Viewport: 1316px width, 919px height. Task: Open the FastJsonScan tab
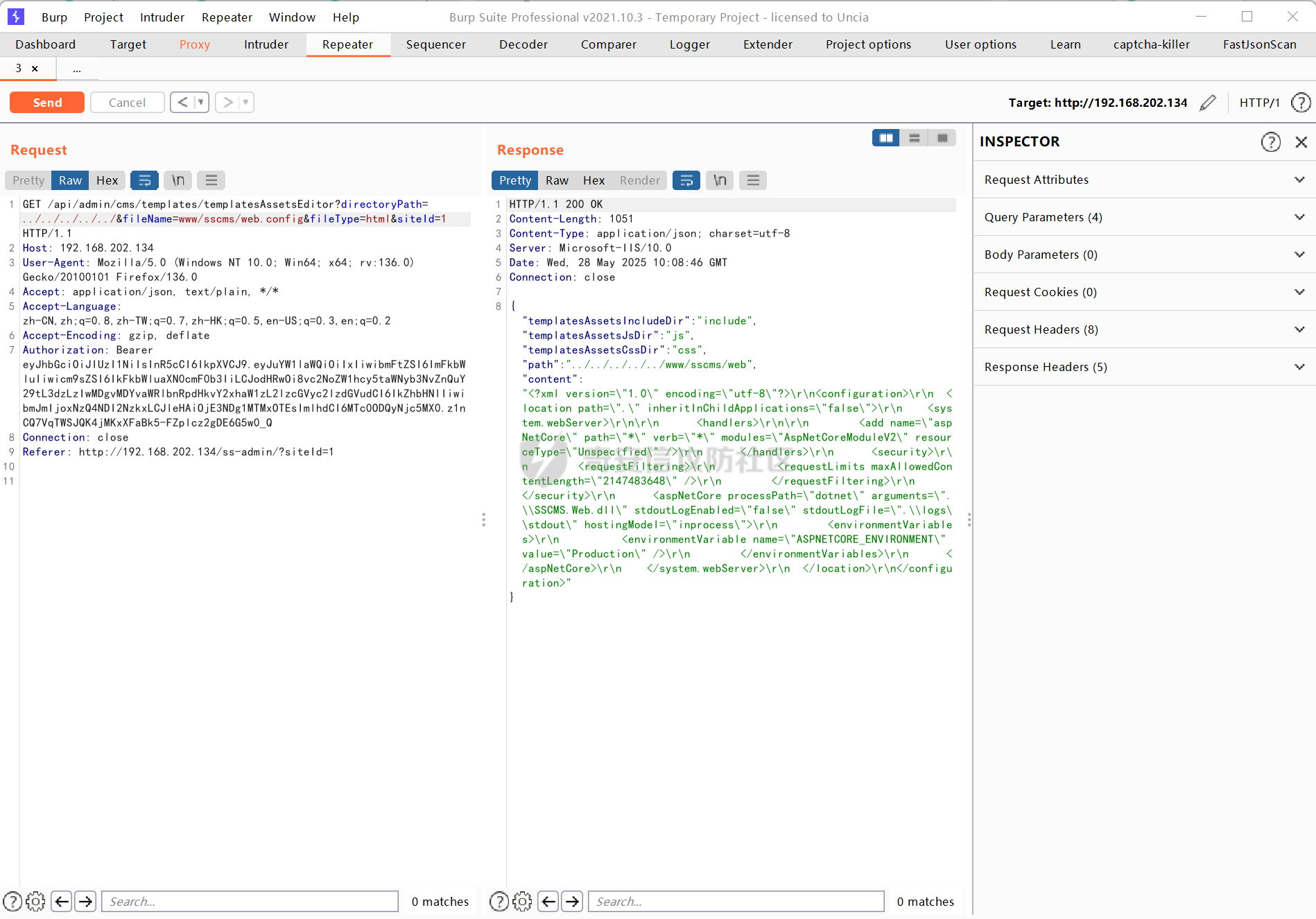pos(1260,44)
